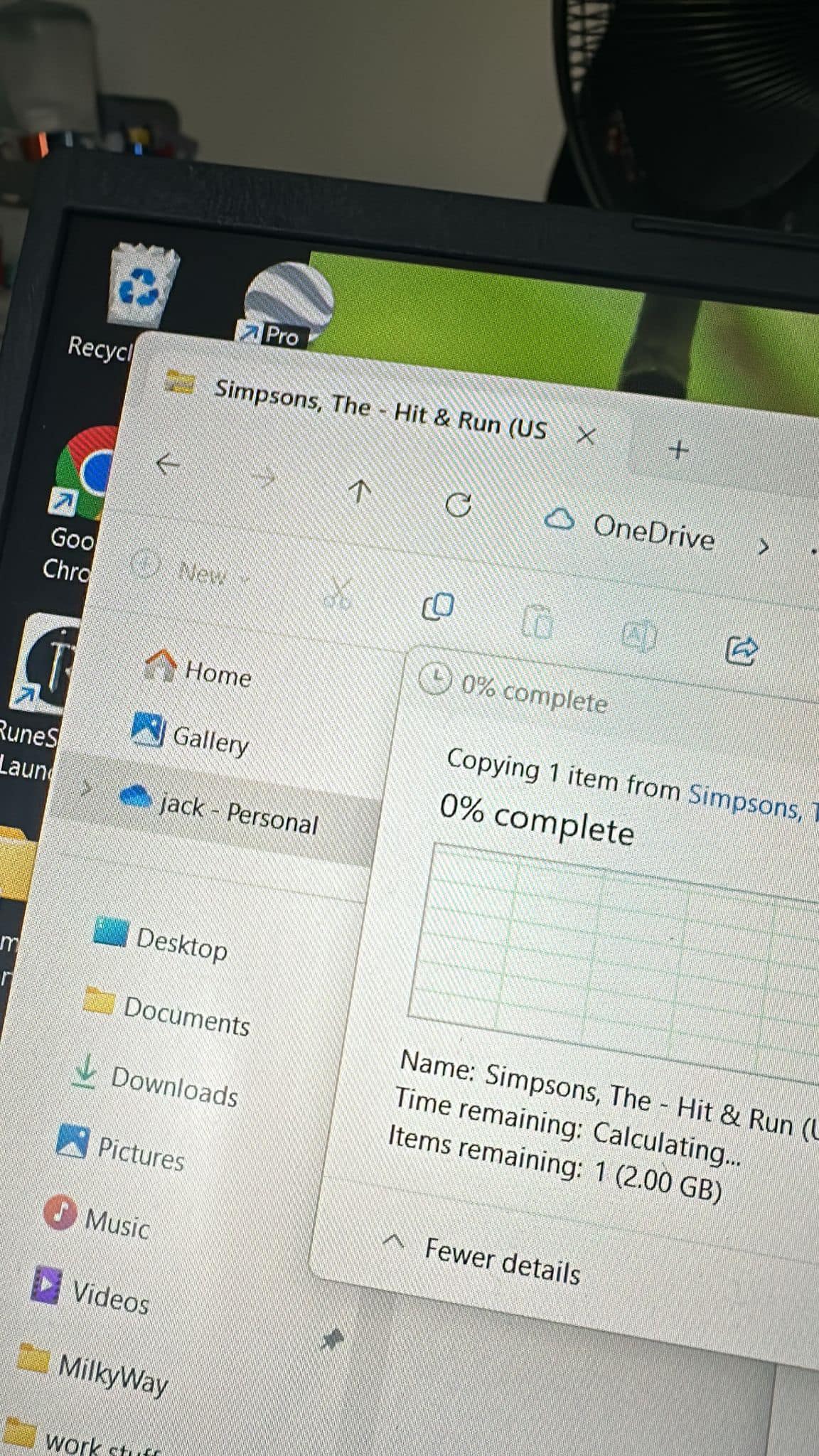Click the Copy toolbar icon

click(x=437, y=606)
